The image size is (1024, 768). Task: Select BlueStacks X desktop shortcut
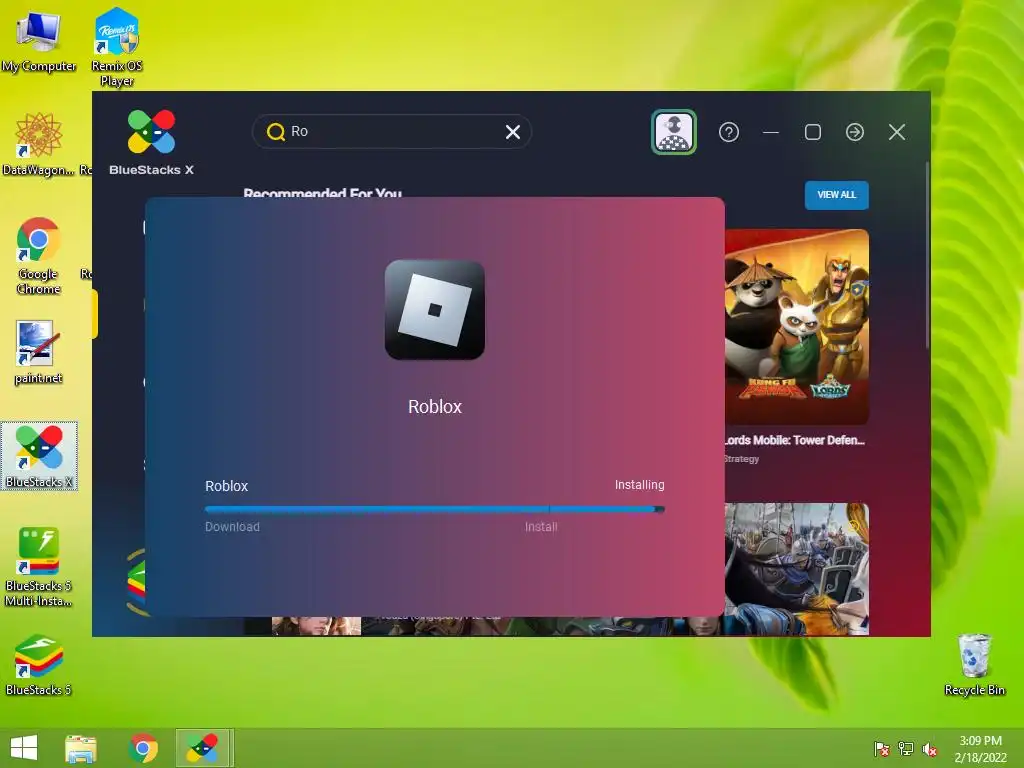(x=39, y=456)
